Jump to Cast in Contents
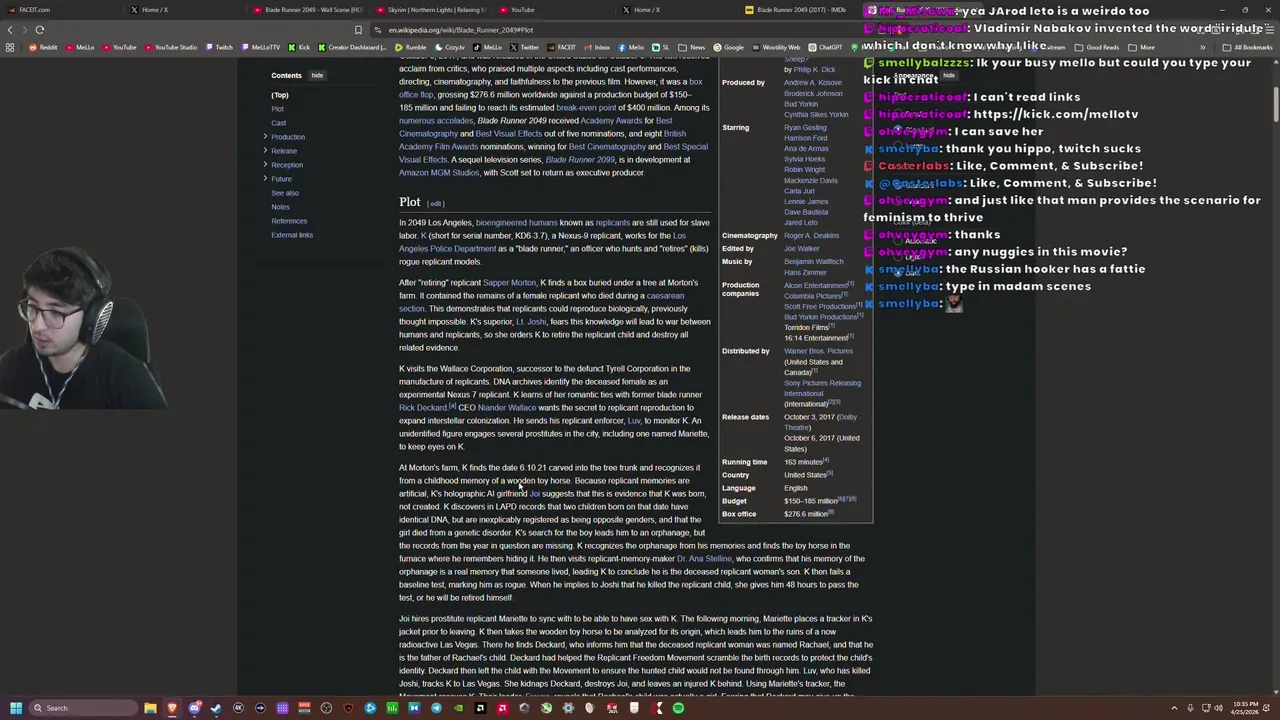1280x720 pixels. click(278, 123)
